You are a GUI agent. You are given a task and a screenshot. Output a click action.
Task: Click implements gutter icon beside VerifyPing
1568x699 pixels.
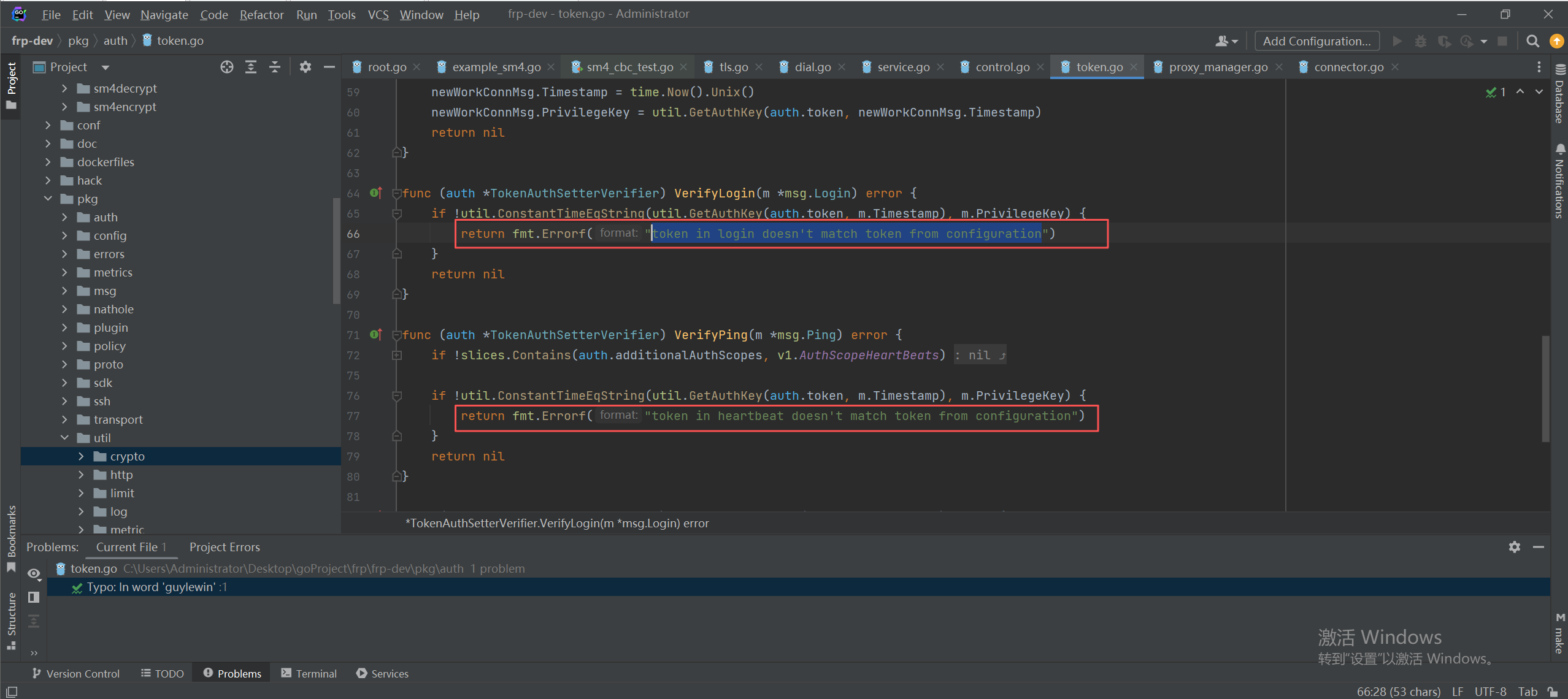click(x=375, y=335)
